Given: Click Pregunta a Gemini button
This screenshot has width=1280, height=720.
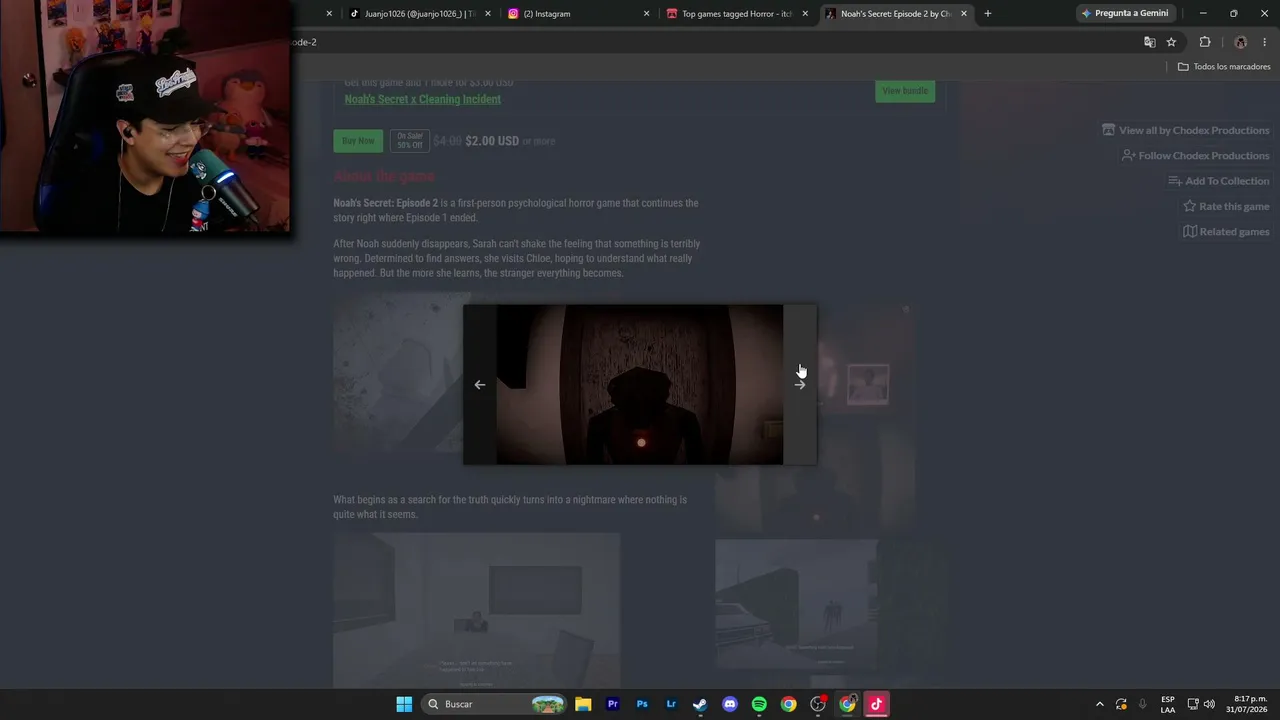Looking at the screenshot, I should (x=1125, y=14).
